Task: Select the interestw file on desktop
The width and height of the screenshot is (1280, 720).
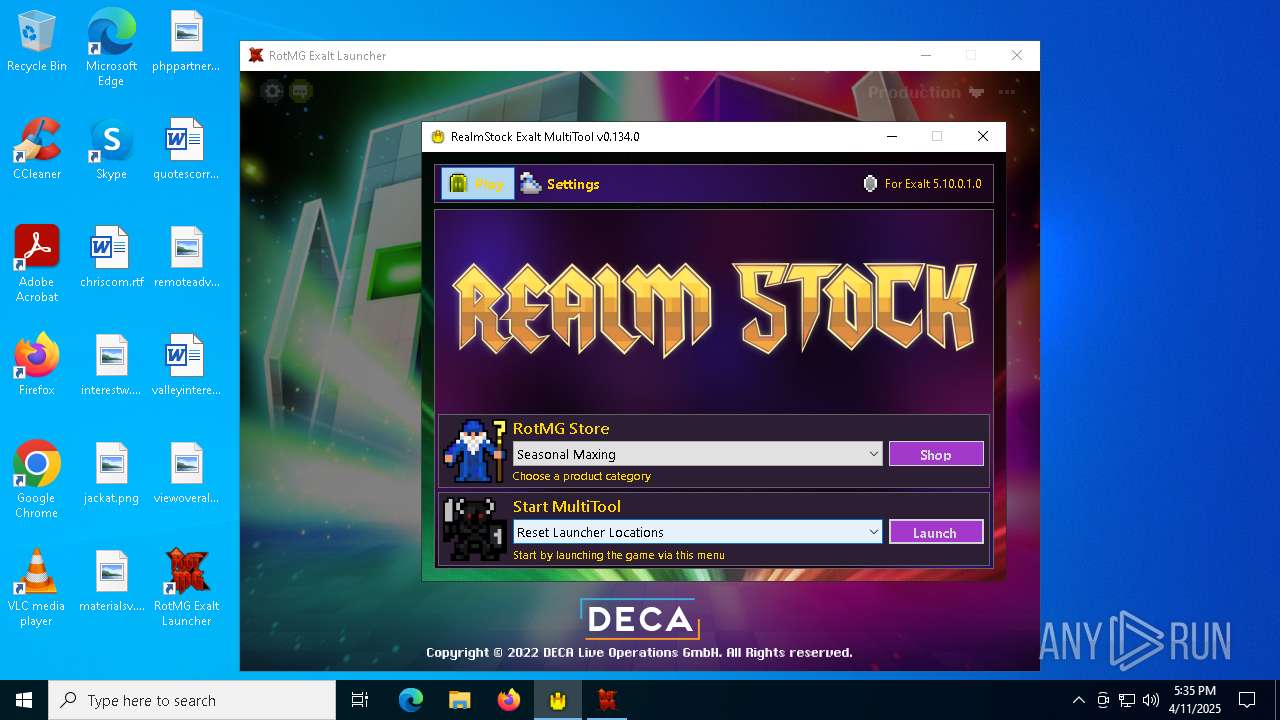Action: tap(111, 366)
